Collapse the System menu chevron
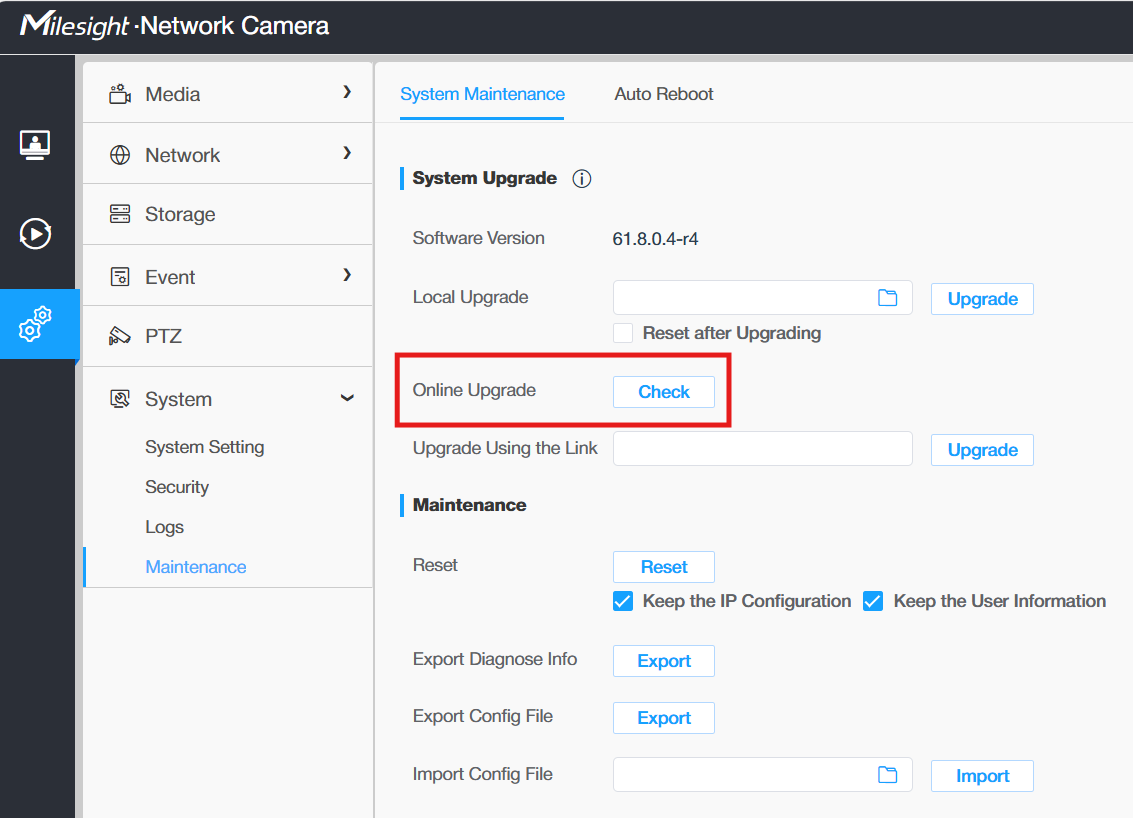Image resolution: width=1133 pixels, height=818 pixels. tap(347, 398)
